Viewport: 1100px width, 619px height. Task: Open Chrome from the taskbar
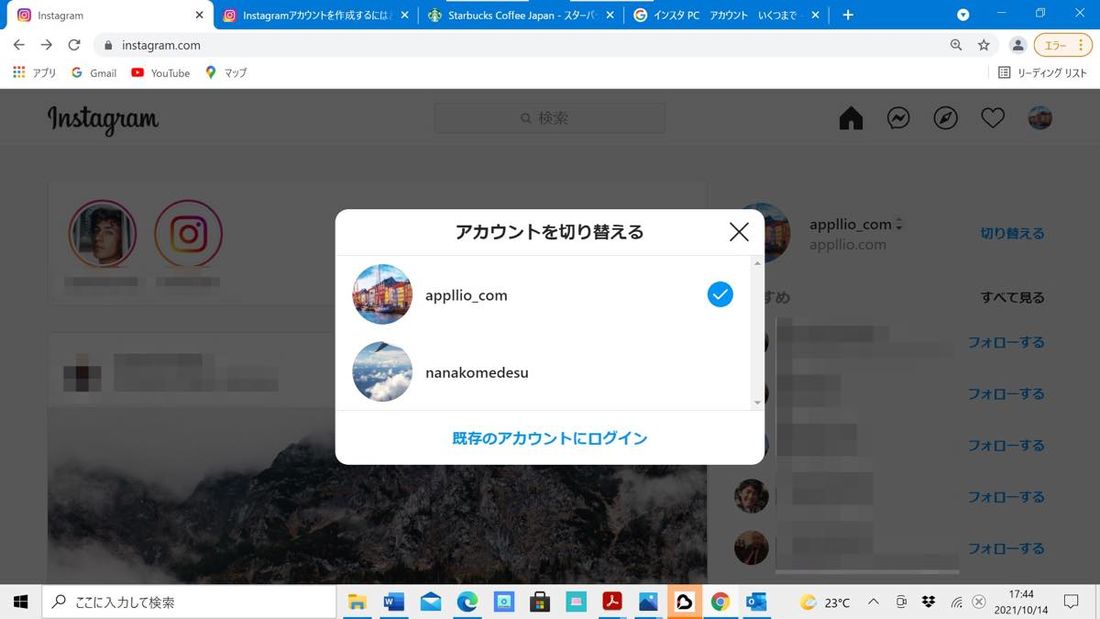point(720,601)
